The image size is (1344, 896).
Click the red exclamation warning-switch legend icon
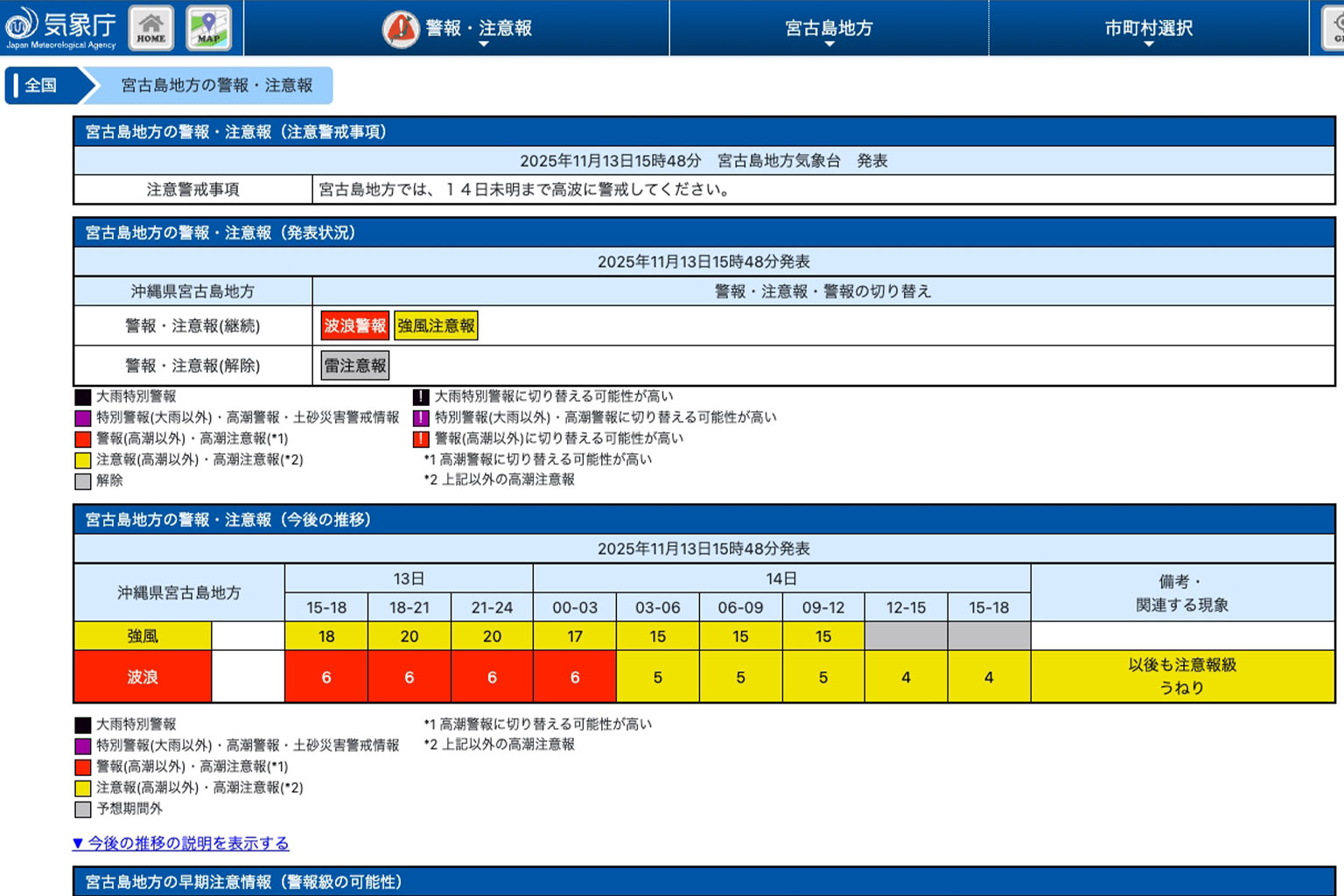coord(421,438)
